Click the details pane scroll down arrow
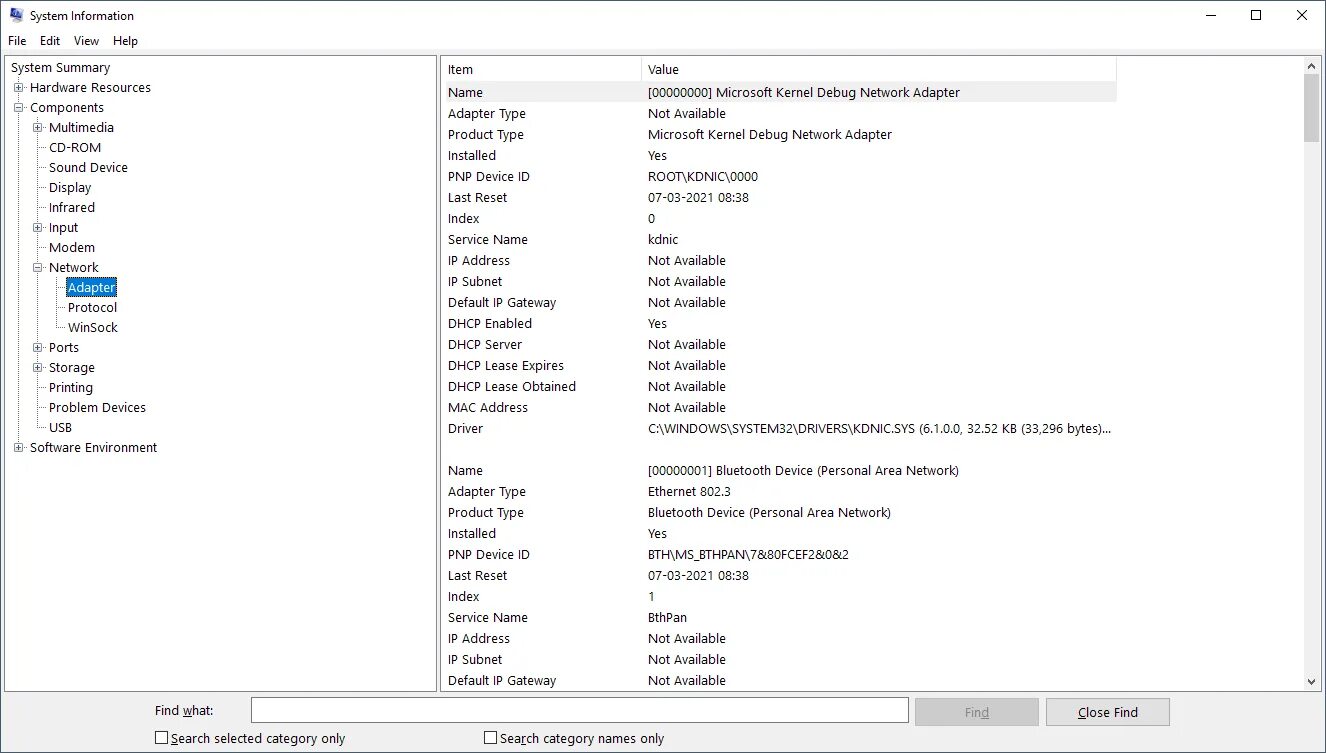 coord(1312,682)
